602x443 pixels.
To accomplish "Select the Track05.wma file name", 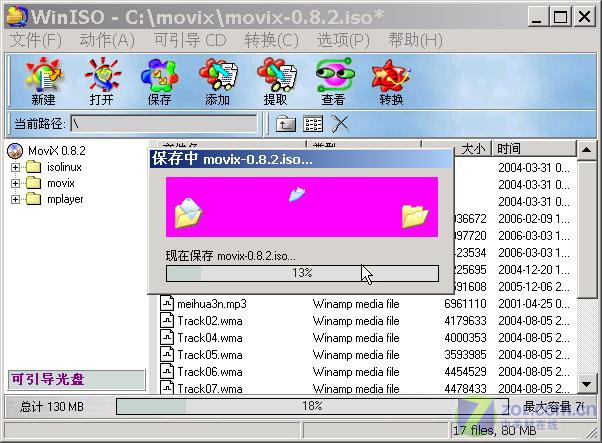I will tap(210, 355).
